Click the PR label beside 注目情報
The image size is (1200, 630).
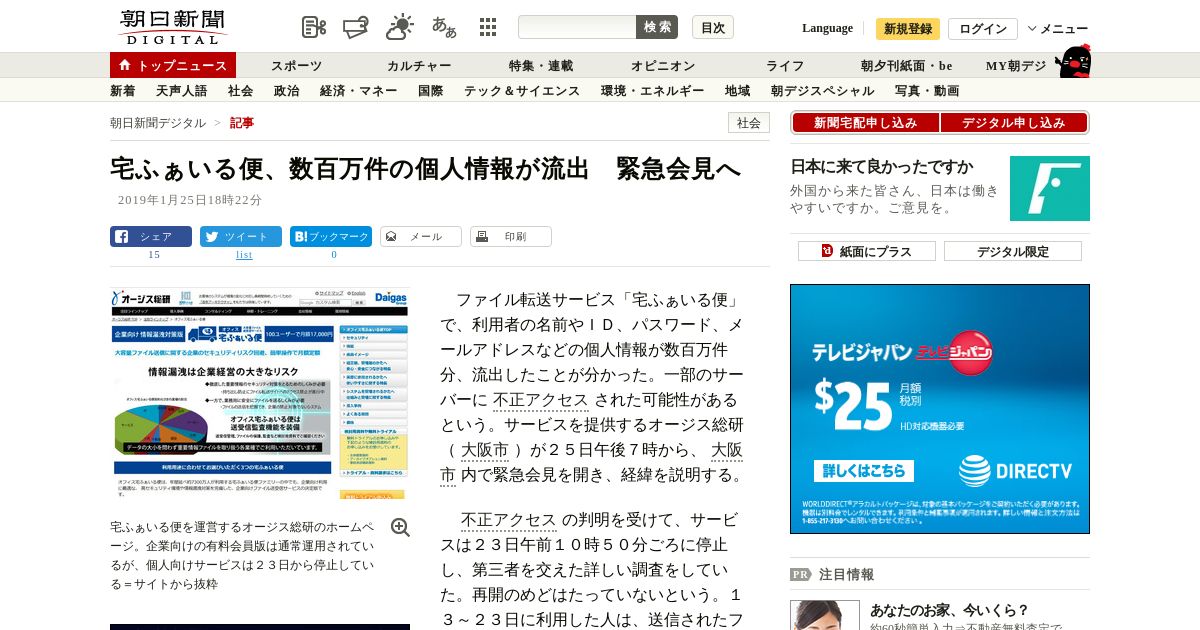click(800, 575)
